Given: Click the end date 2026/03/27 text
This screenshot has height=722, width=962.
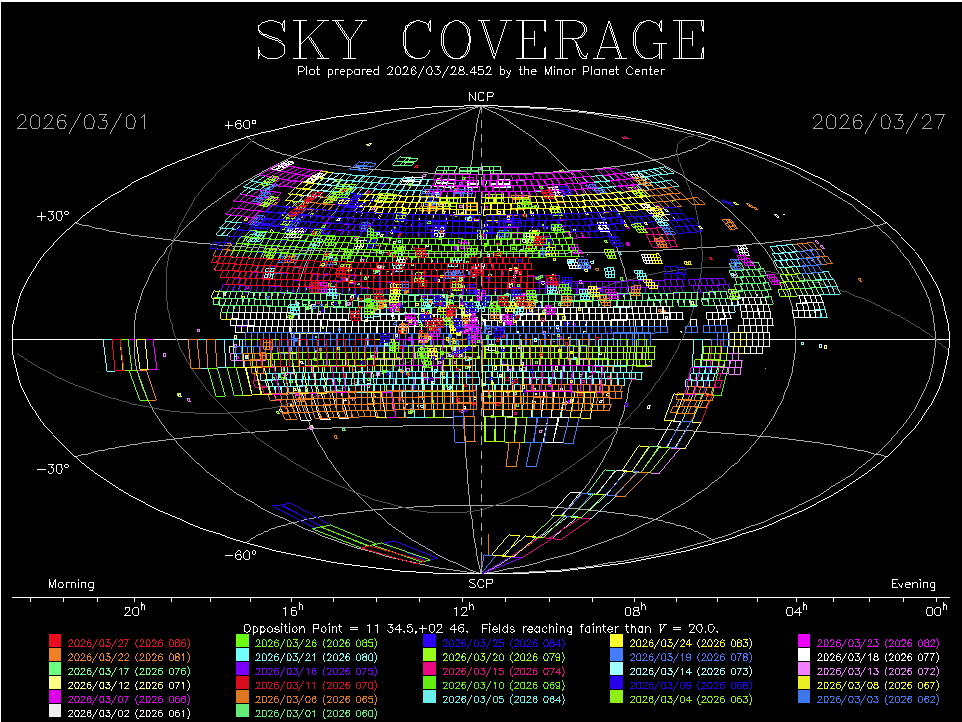Looking at the screenshot, I should pyautogui.click(x=878, y=122).
